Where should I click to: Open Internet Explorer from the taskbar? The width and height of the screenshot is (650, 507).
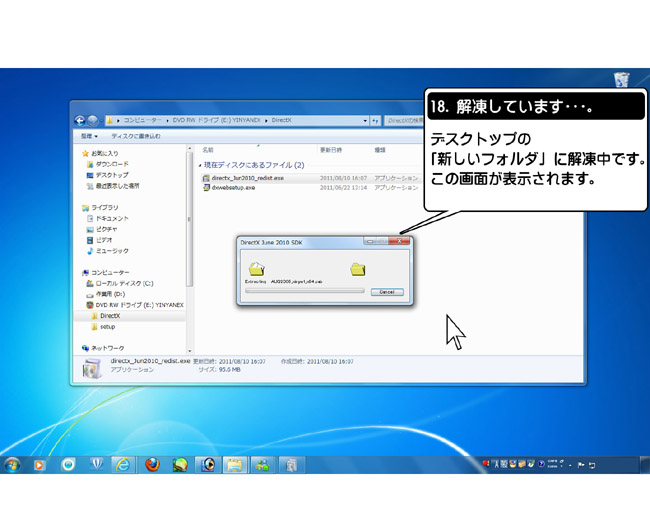(x=123, y=465)
